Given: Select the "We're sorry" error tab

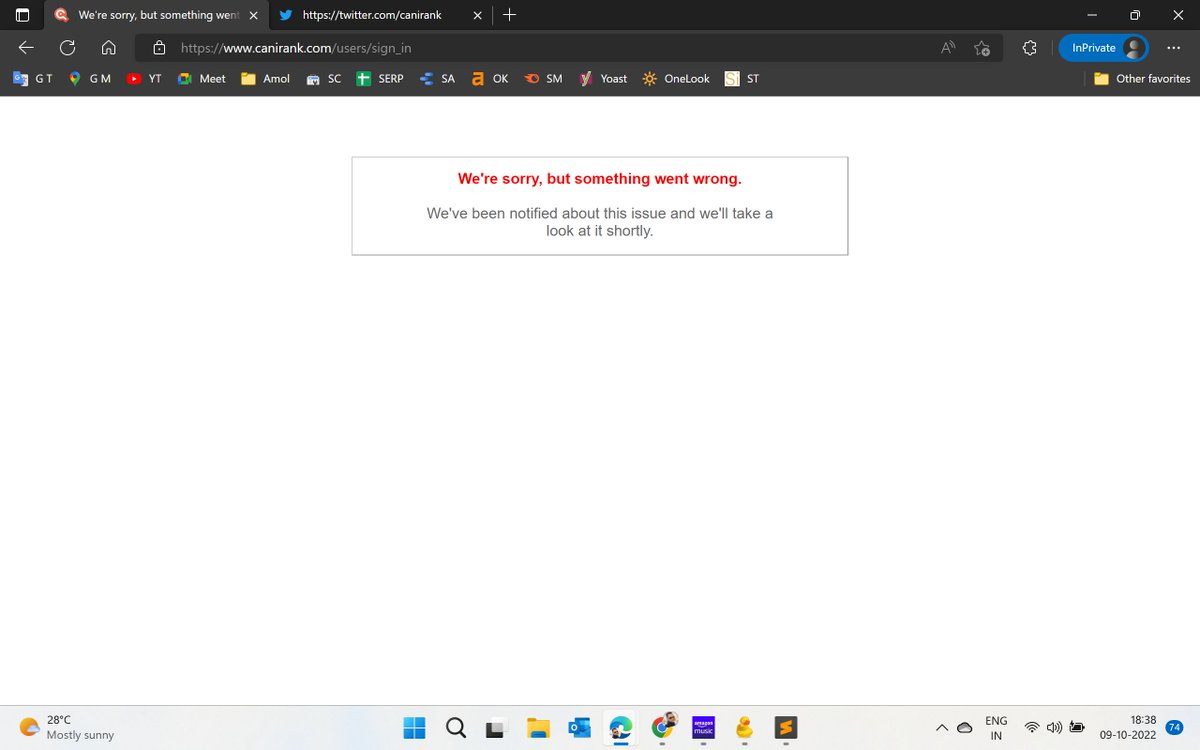Looking at the screenshot, I should [x=155, y=15].
